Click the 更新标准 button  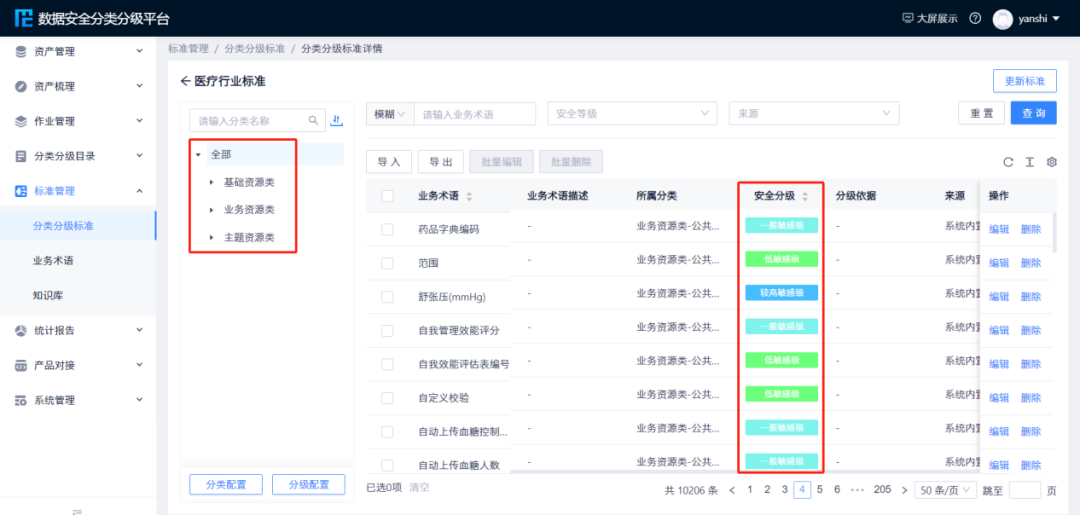click(x=1024, y=81)
